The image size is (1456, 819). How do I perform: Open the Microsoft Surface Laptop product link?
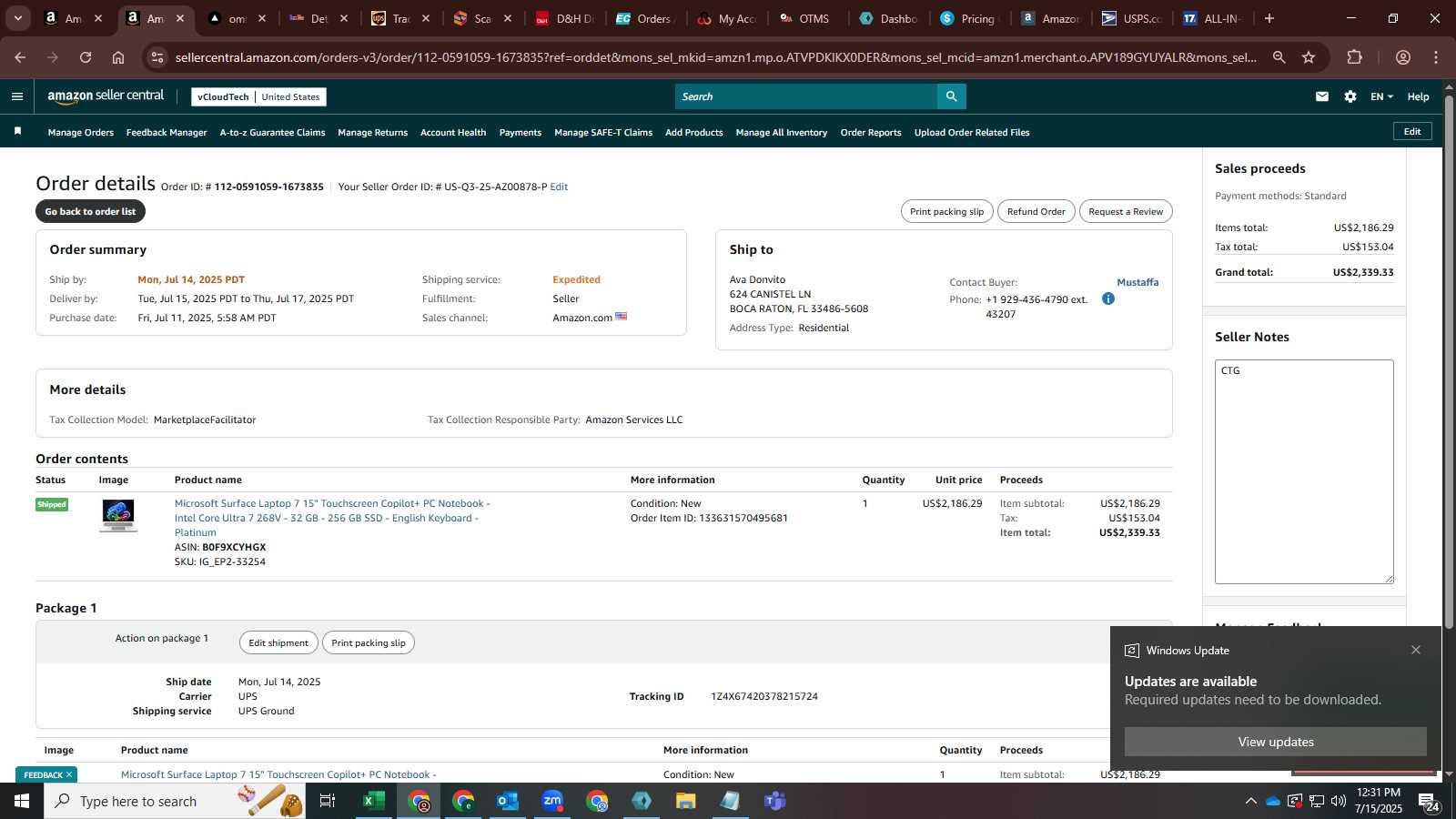(x=332, y=518)
